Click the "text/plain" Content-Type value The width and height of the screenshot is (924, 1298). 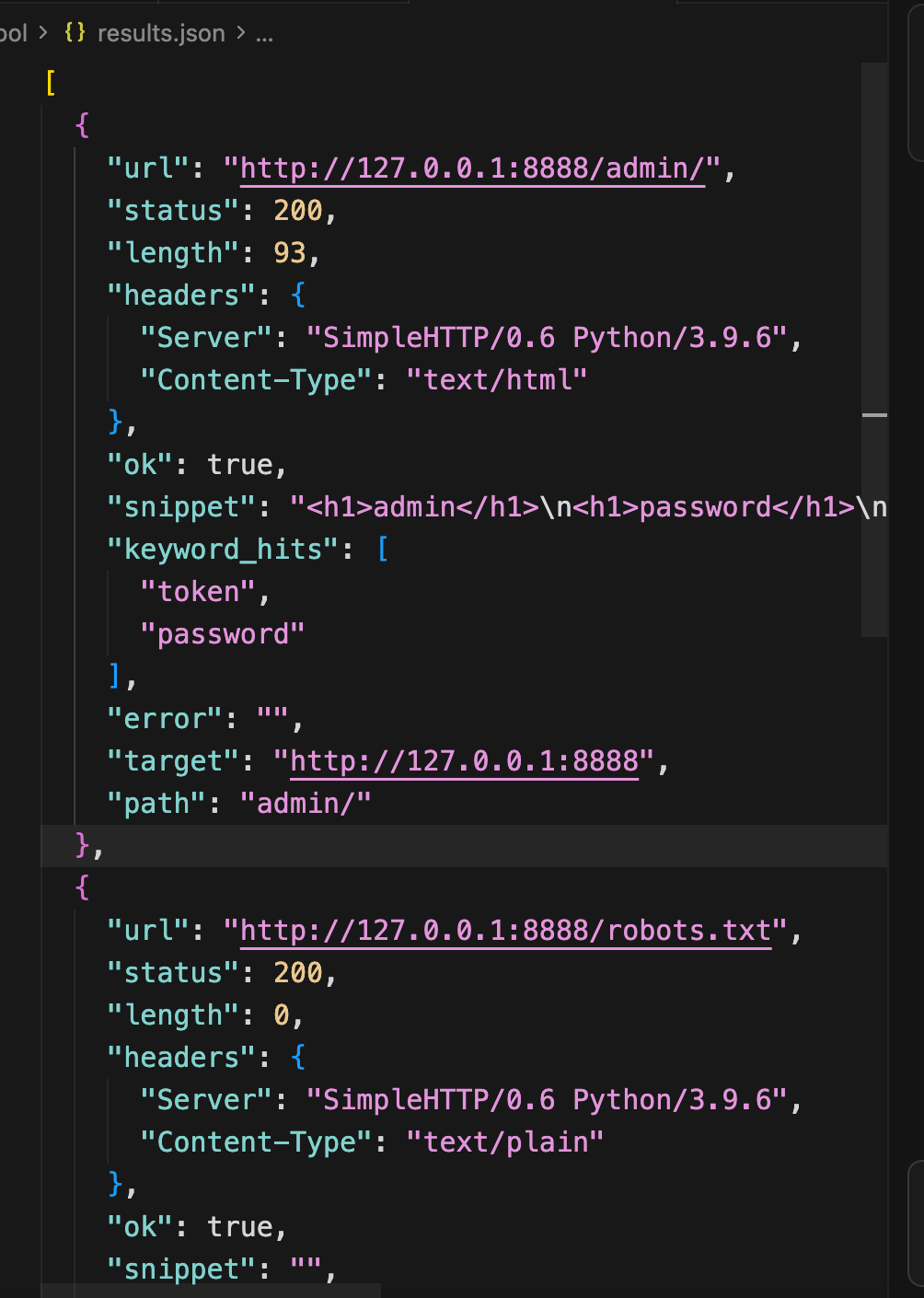pyautogui.click(x=505, y=1142)
